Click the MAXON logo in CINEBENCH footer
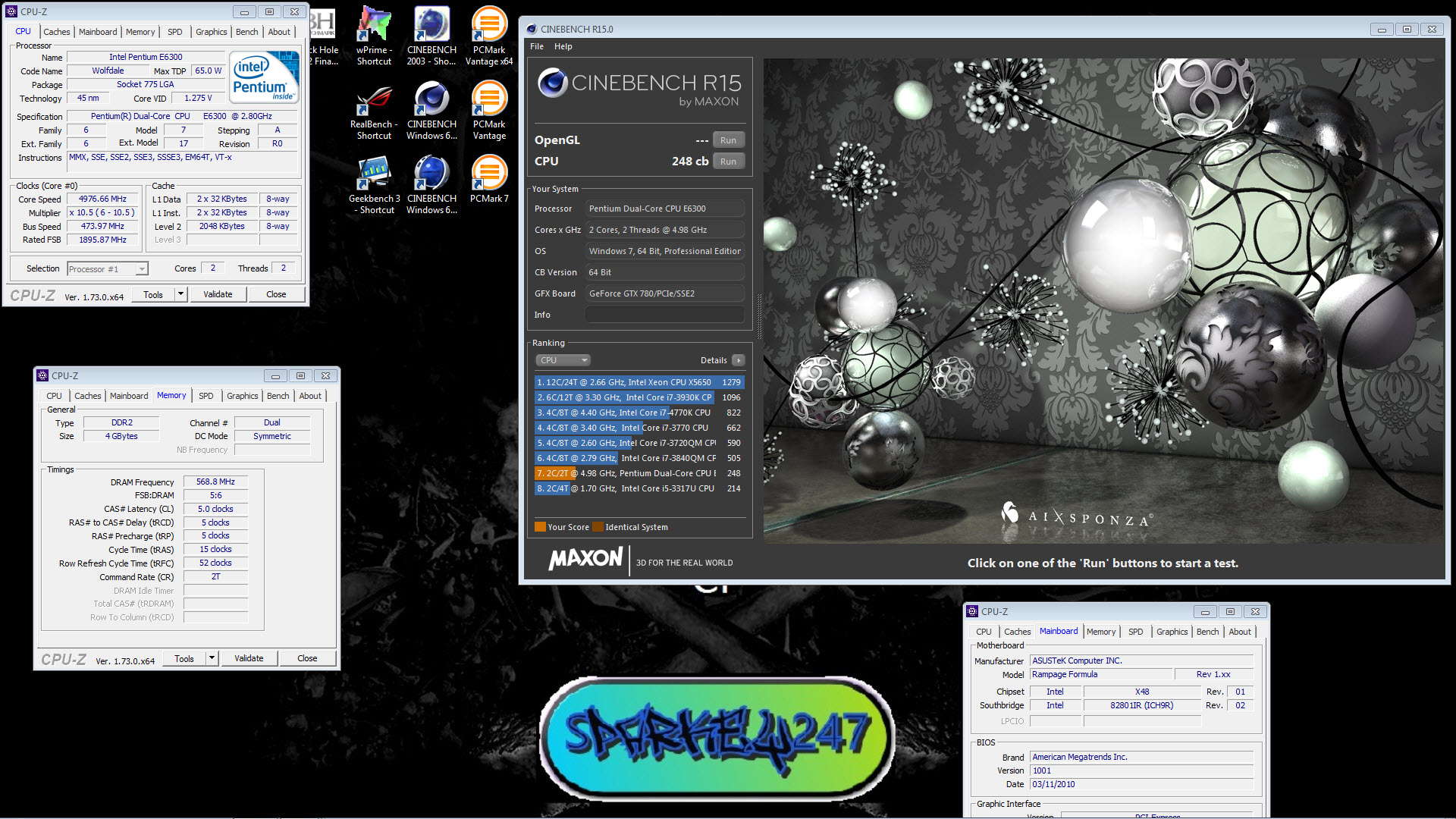 (x=585, y=560)
